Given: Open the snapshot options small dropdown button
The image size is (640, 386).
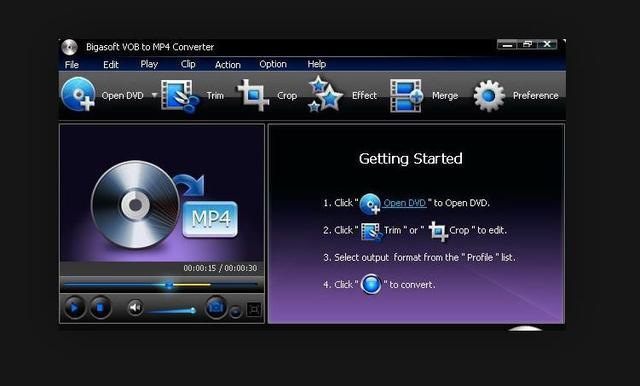Looking at the screenshot, I should 235,312.
